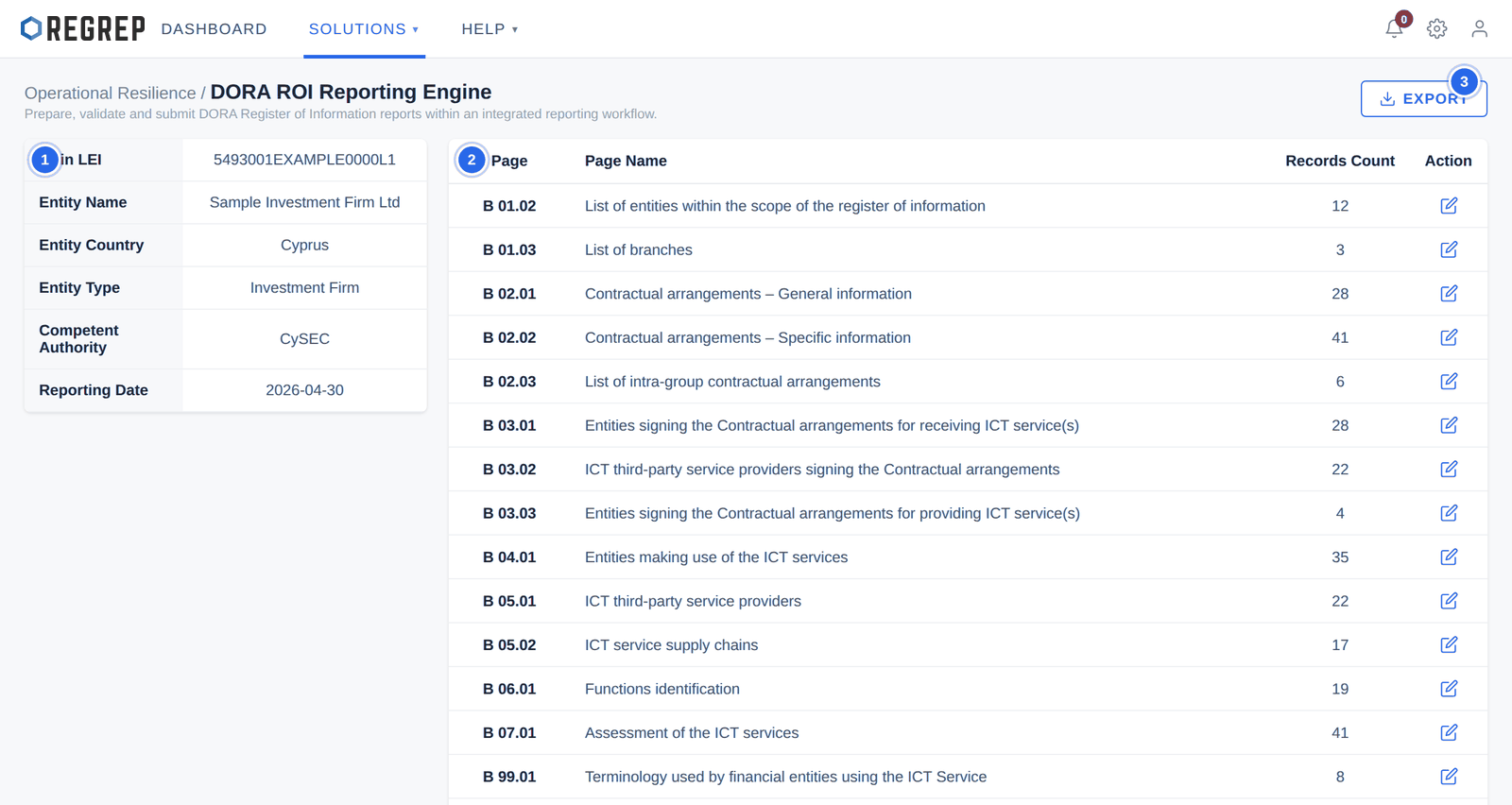
Task: Edit the B 02.01 General information row
Action: pos(1449,294)
